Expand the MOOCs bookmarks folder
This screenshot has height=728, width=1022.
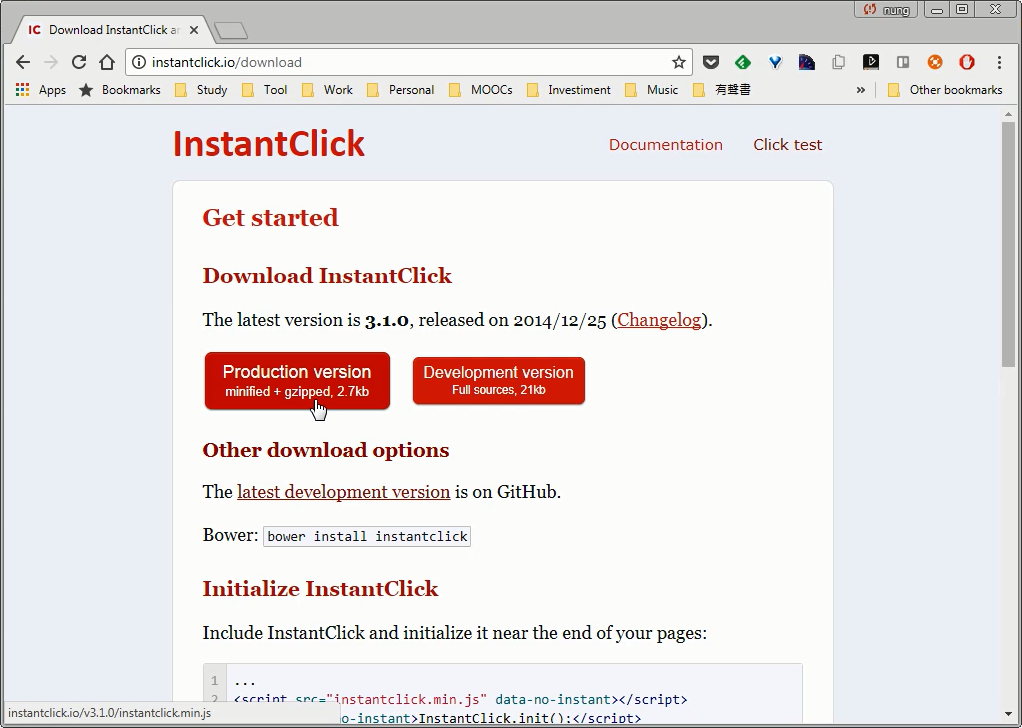tap(481, 90)
